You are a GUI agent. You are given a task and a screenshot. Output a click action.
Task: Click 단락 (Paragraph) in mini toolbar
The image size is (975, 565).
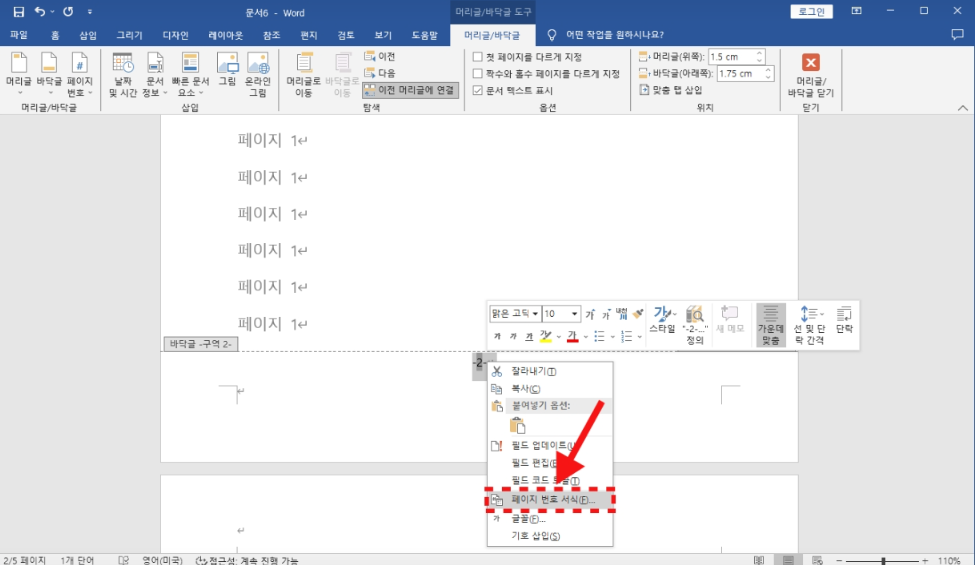click(x=844, y=319)
